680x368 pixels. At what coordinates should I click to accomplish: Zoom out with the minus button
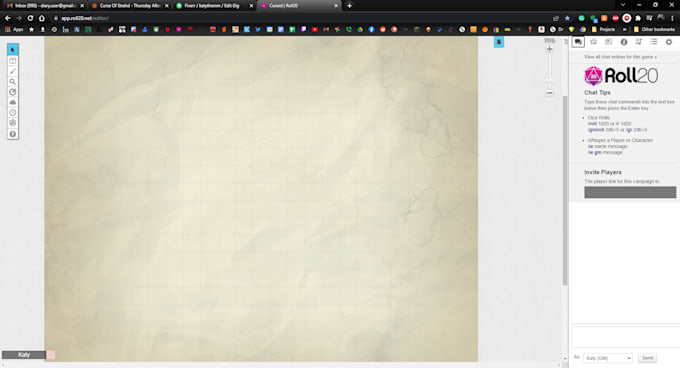tap(549, 93)
